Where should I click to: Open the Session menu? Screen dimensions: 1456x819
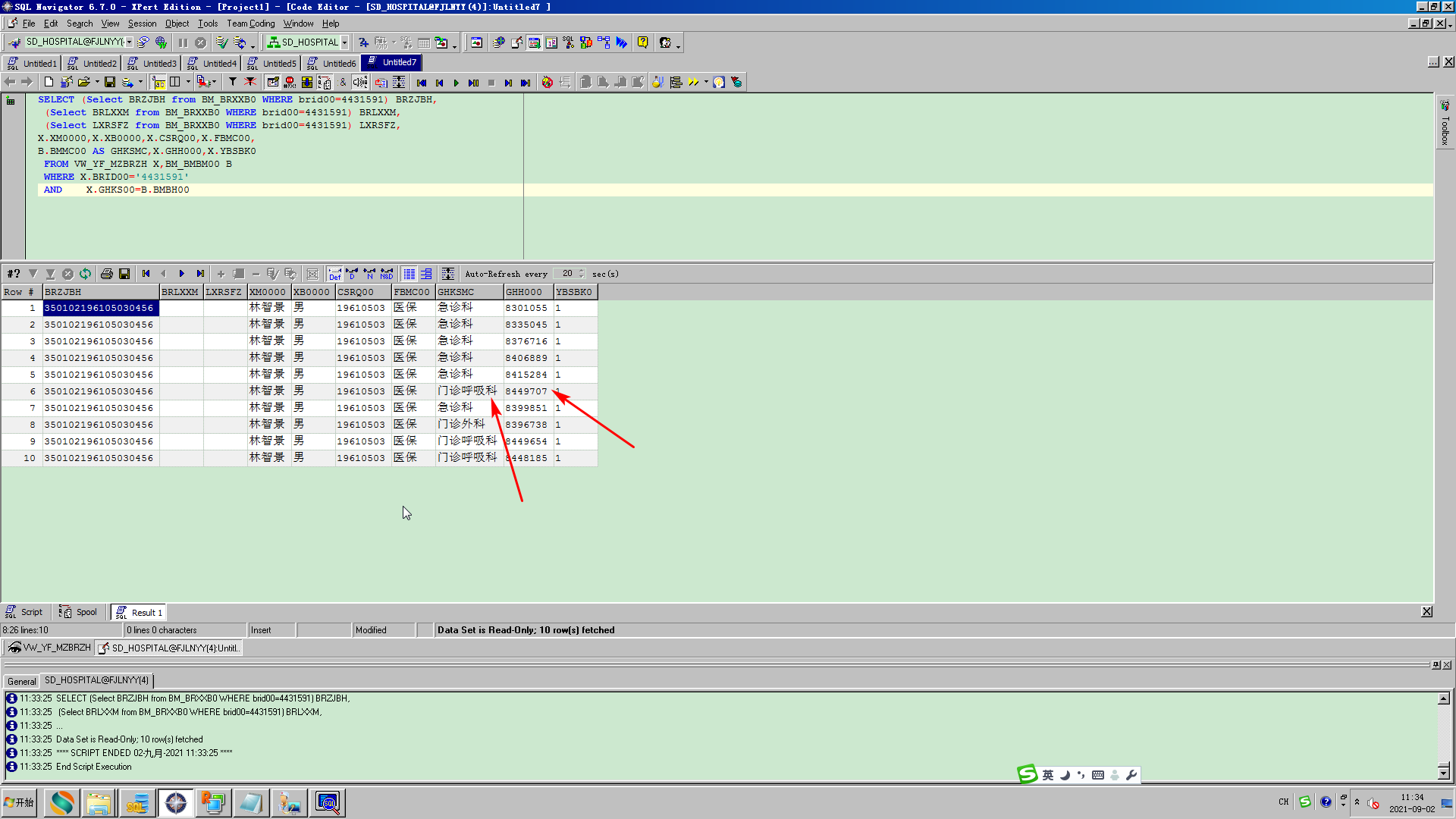click(x=142, y=24)
